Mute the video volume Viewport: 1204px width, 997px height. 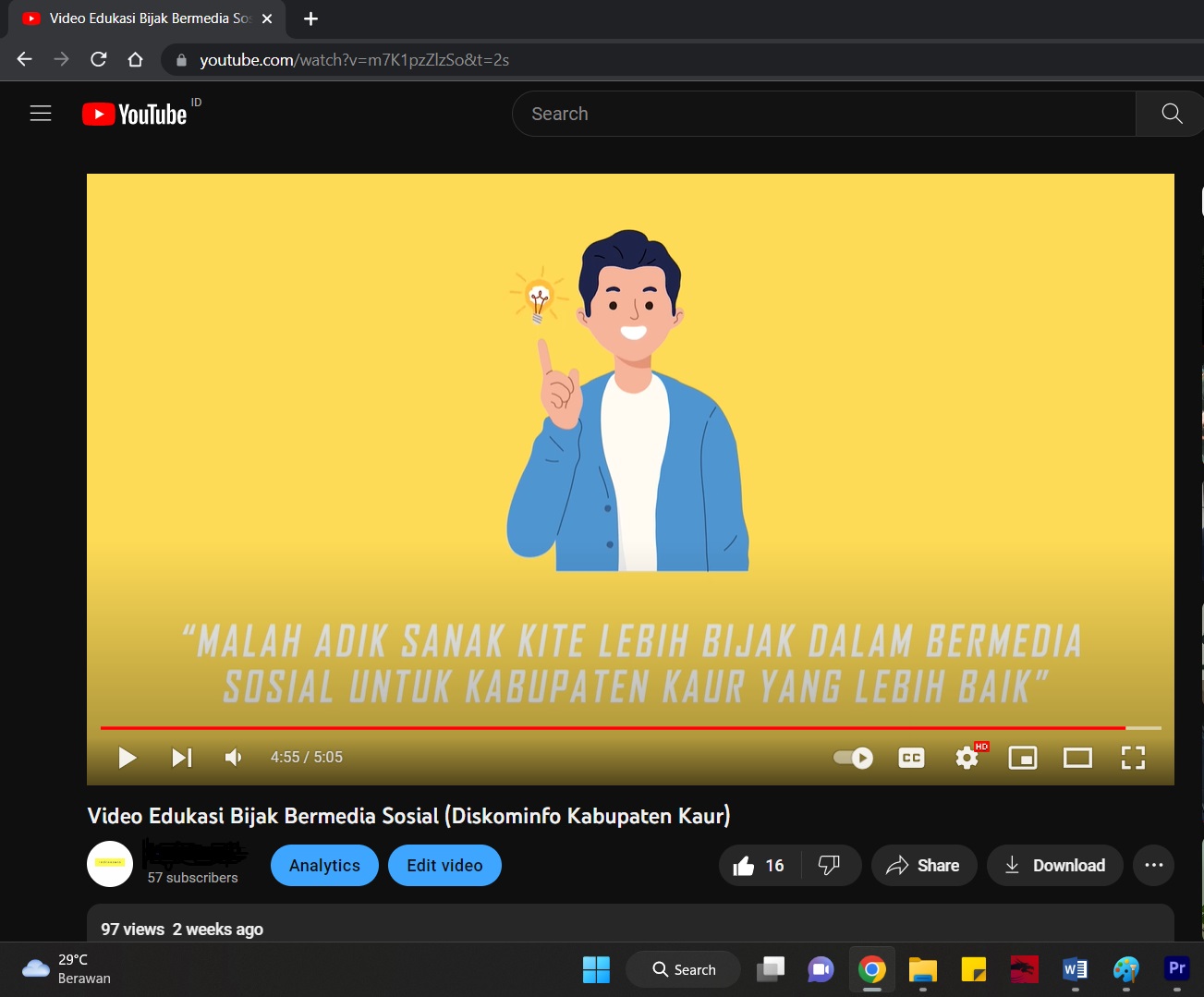(234, 758)
